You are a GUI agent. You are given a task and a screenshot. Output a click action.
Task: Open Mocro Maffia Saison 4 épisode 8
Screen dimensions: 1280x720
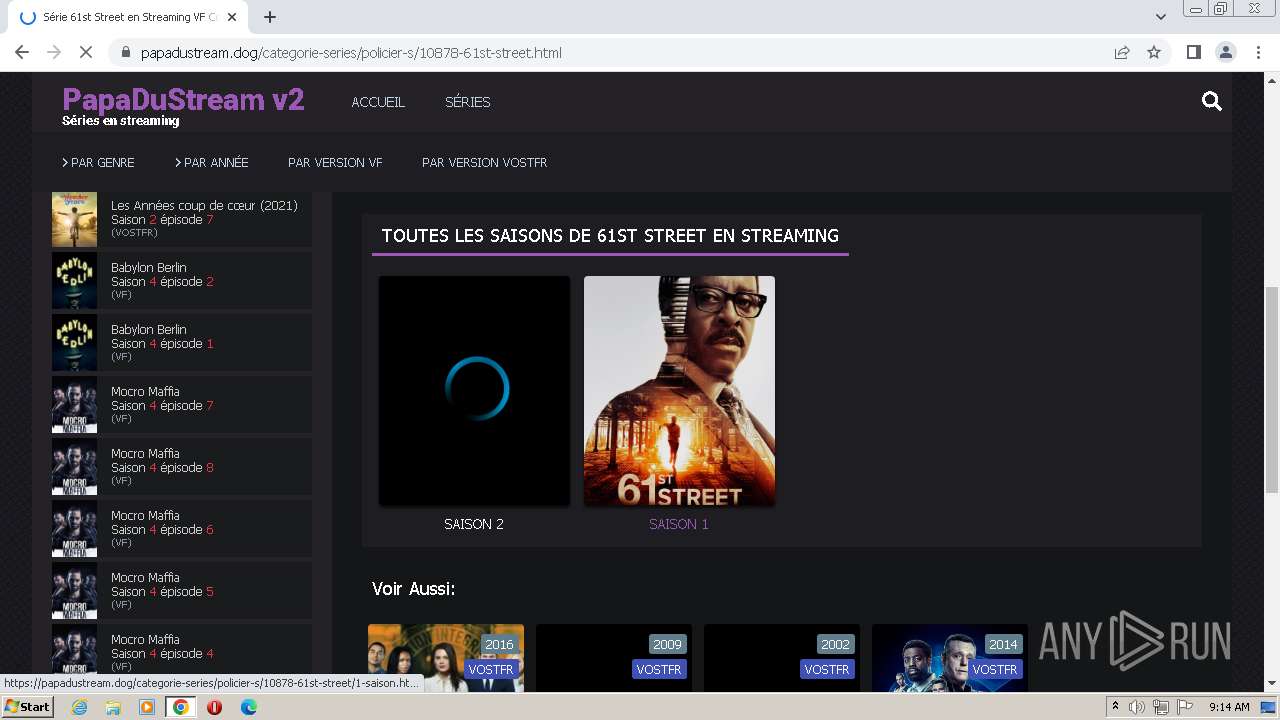click(182, 467)
